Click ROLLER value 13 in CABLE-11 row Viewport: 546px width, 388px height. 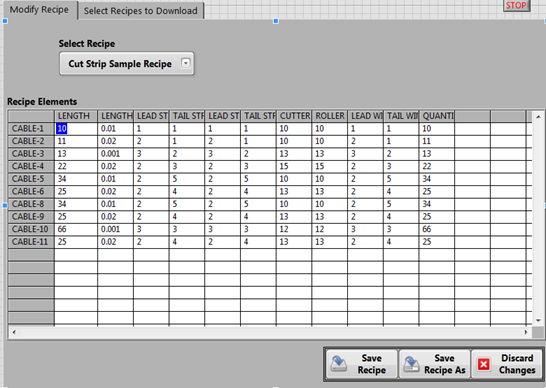[x=329, y=241]
